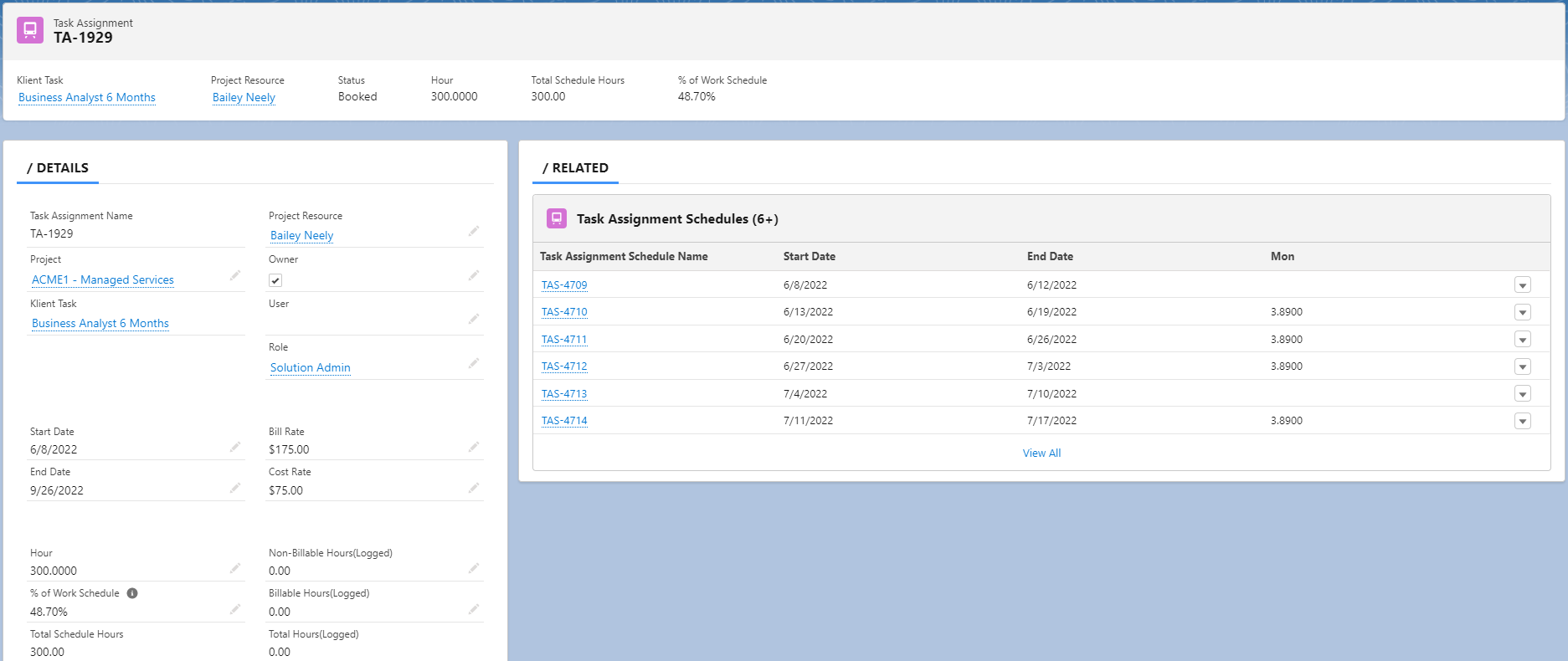Show row actions for TAS-4714
The height and width of the screenshot is (661, 1568).
click(1522, 421)
